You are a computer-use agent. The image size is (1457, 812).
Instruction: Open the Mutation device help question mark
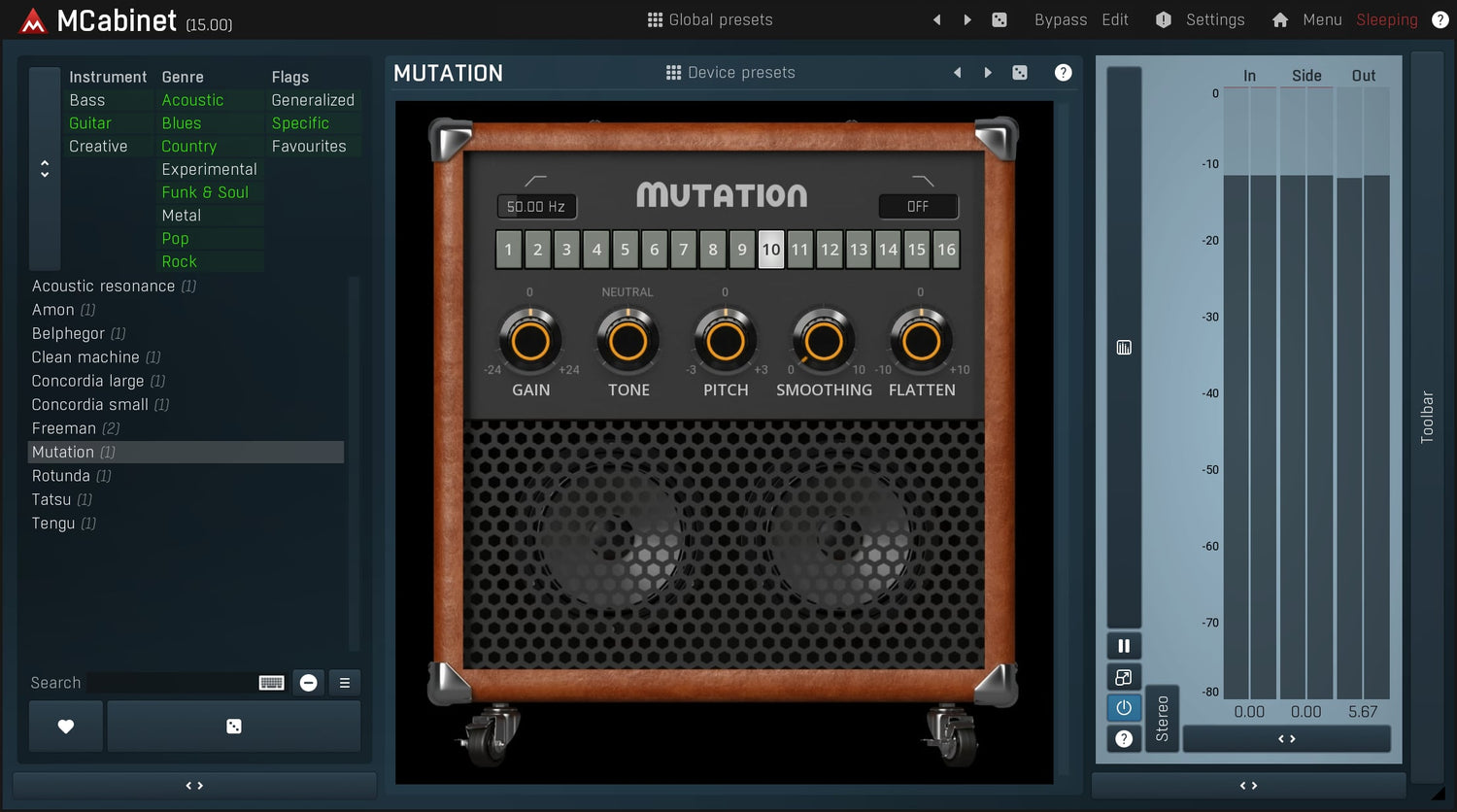(1064, 73)
